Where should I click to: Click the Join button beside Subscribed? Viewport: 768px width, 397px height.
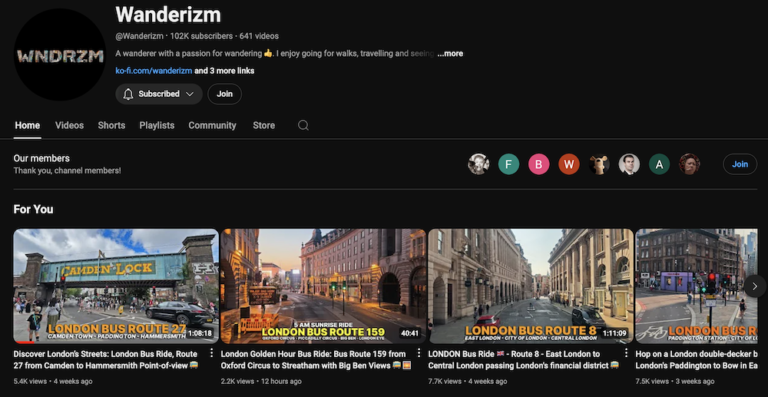[x=224, y=94]
